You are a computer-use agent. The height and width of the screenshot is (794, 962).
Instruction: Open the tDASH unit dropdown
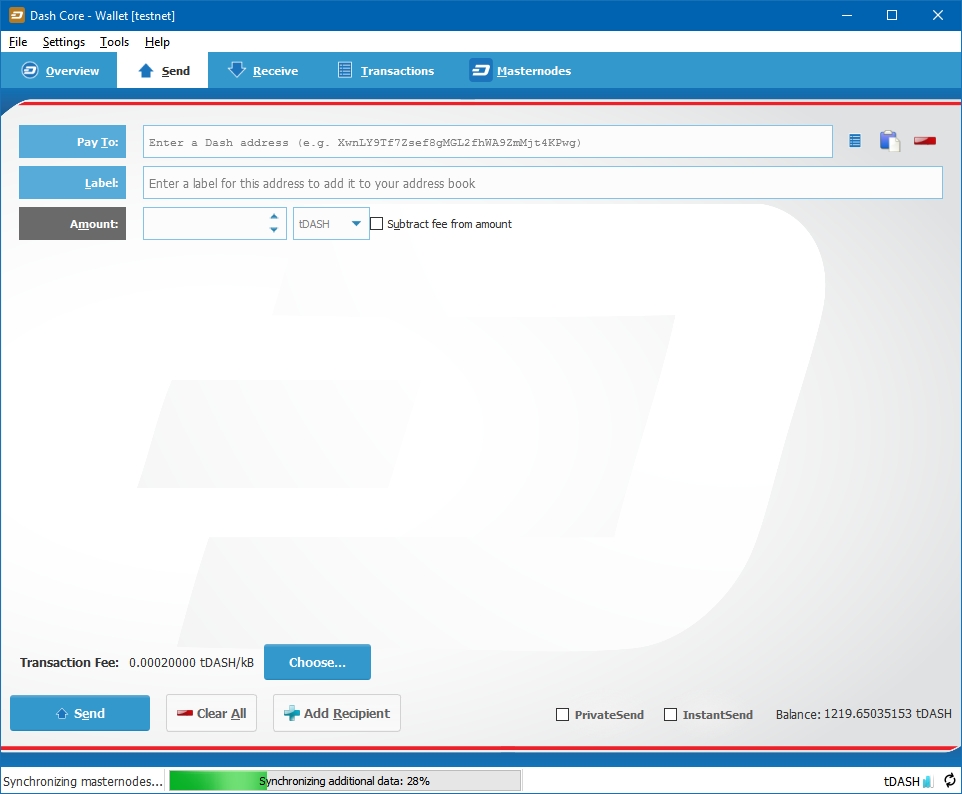click(331, 224)
